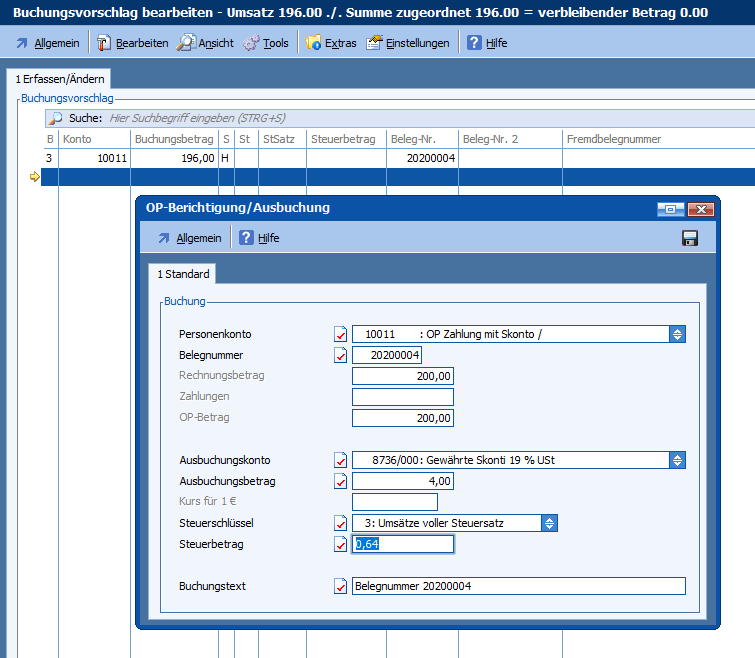This screenshot has height=658, width=755.
Task: Expand the Ausbuchungskonto dropdown
Action: [x=677, y=460]
